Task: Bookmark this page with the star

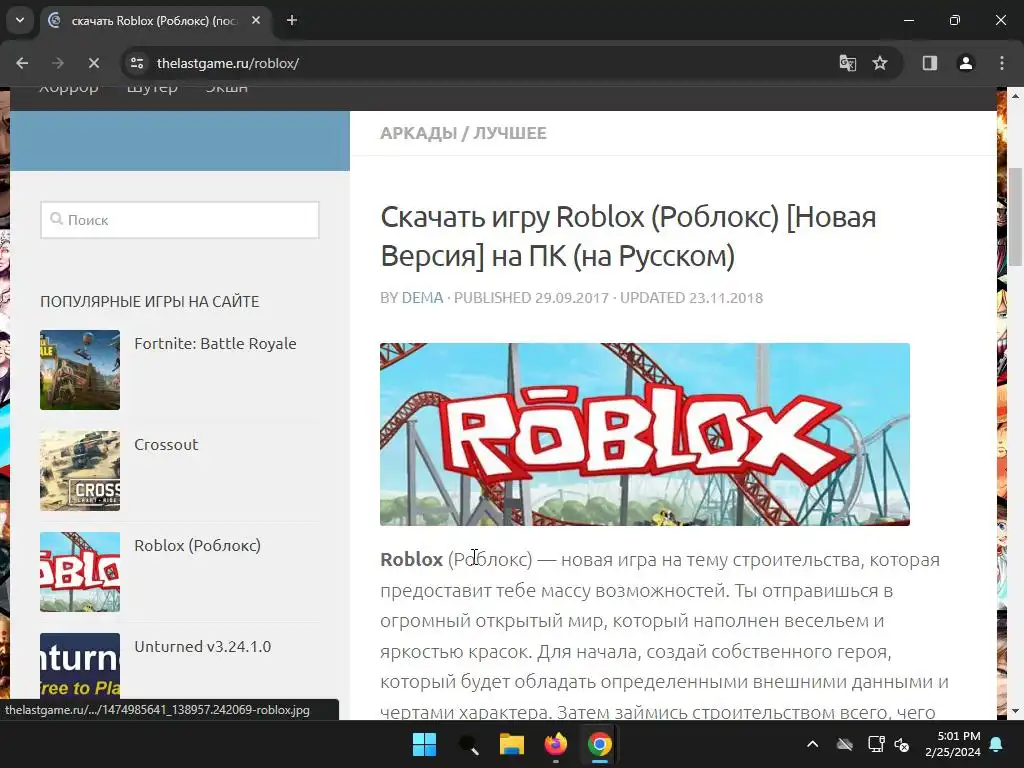Action: (880, 63)
